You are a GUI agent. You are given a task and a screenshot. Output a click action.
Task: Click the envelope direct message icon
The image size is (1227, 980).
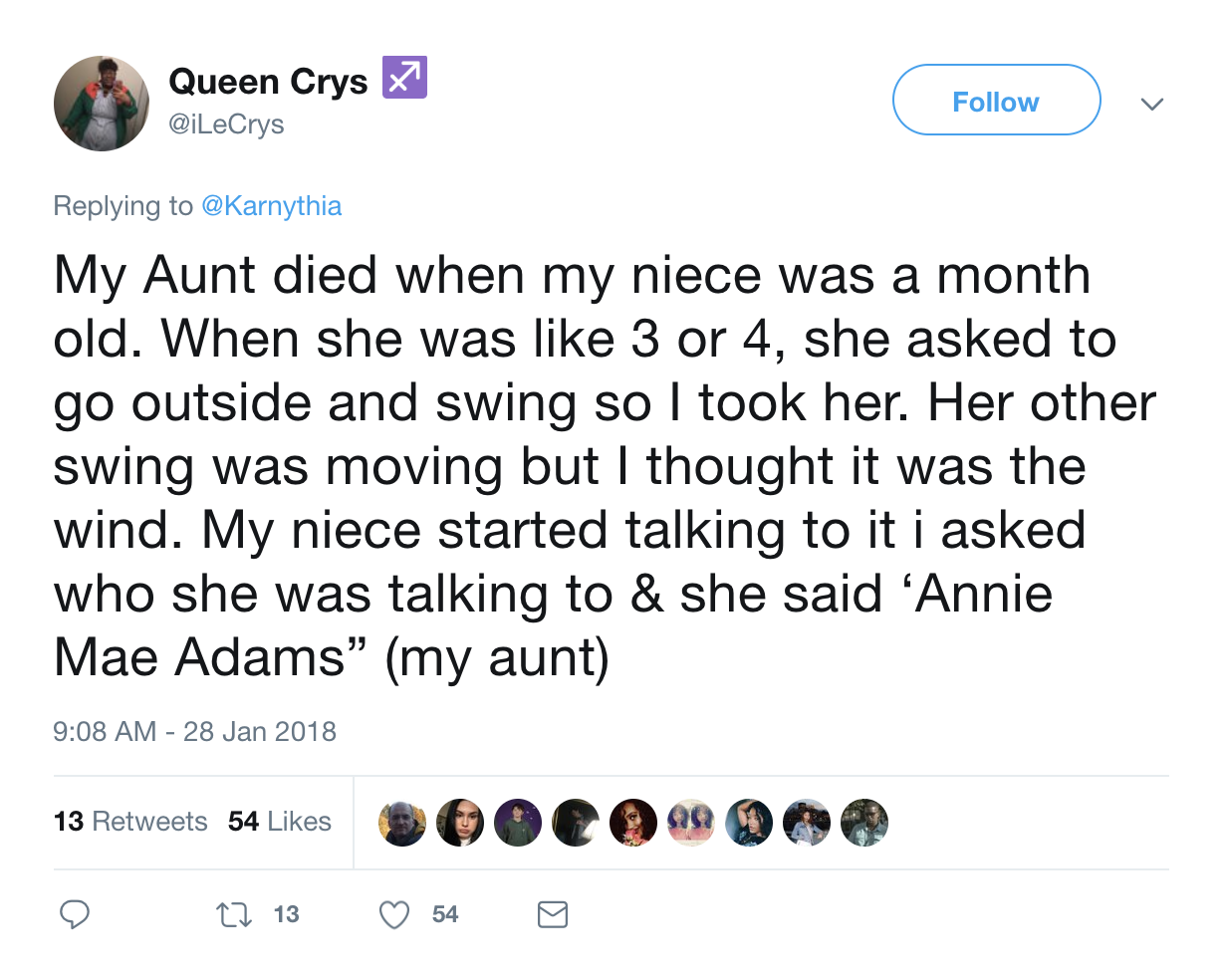pos(553,914)
